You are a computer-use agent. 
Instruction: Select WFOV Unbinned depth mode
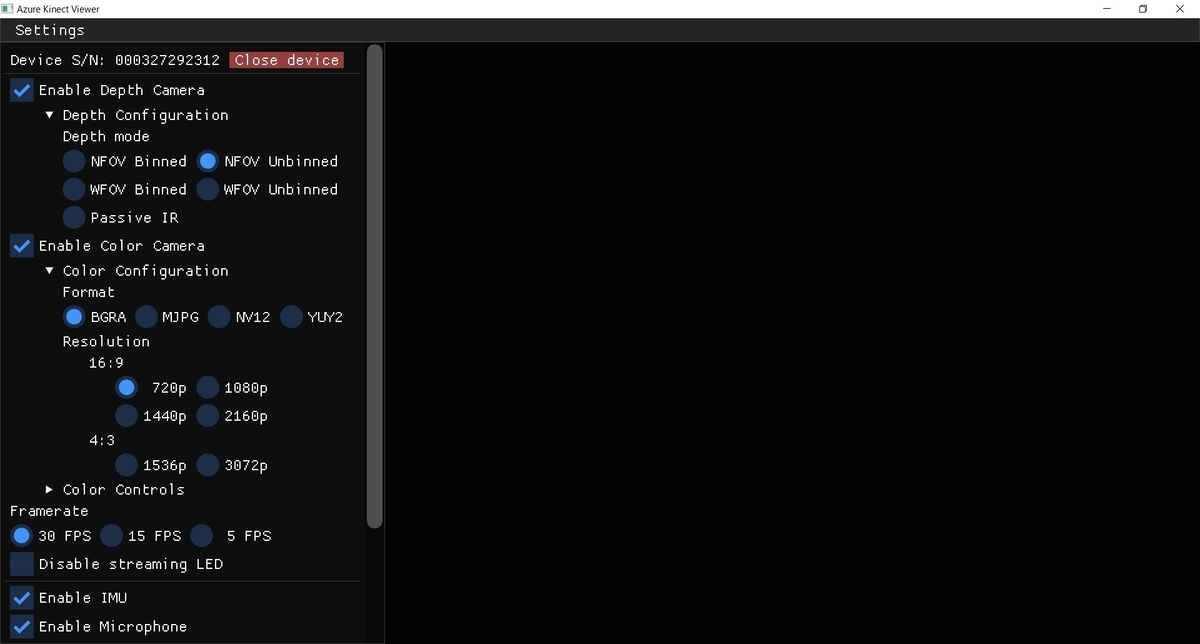point(208,189)
